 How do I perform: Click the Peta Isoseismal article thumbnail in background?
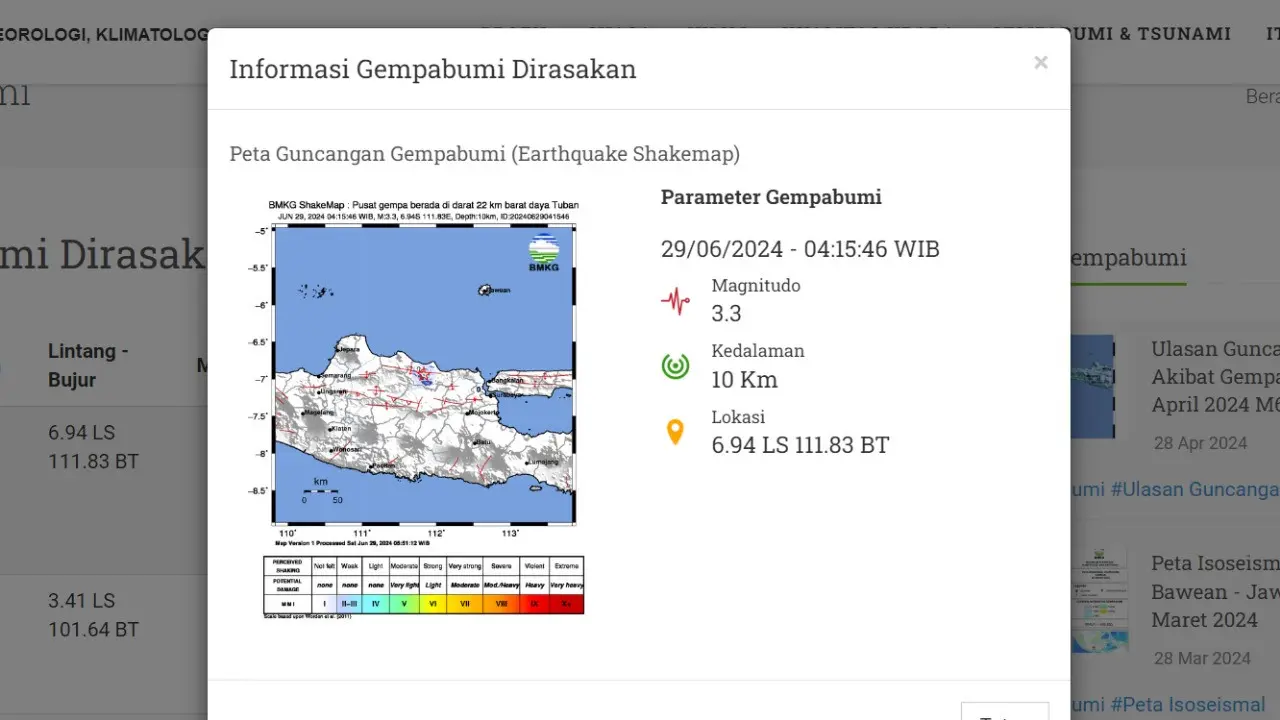click(1099, 599)
